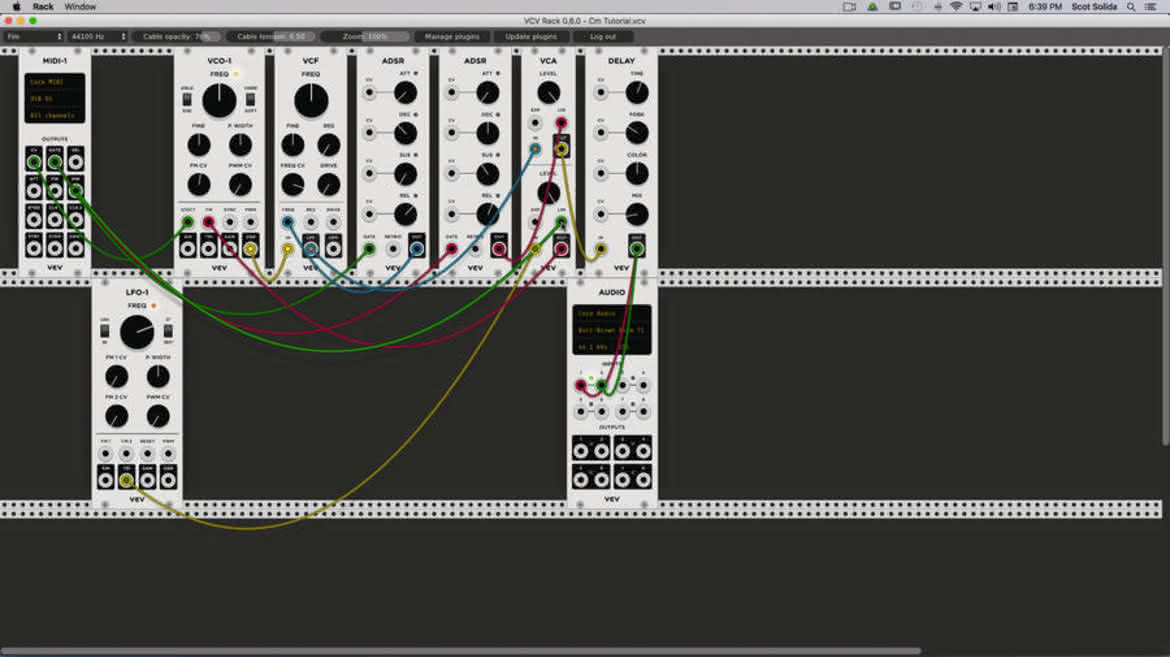The image size is (1170, 657).
Task: Open Spotlight search in menu bar
Action: [x=1131, y=7]
